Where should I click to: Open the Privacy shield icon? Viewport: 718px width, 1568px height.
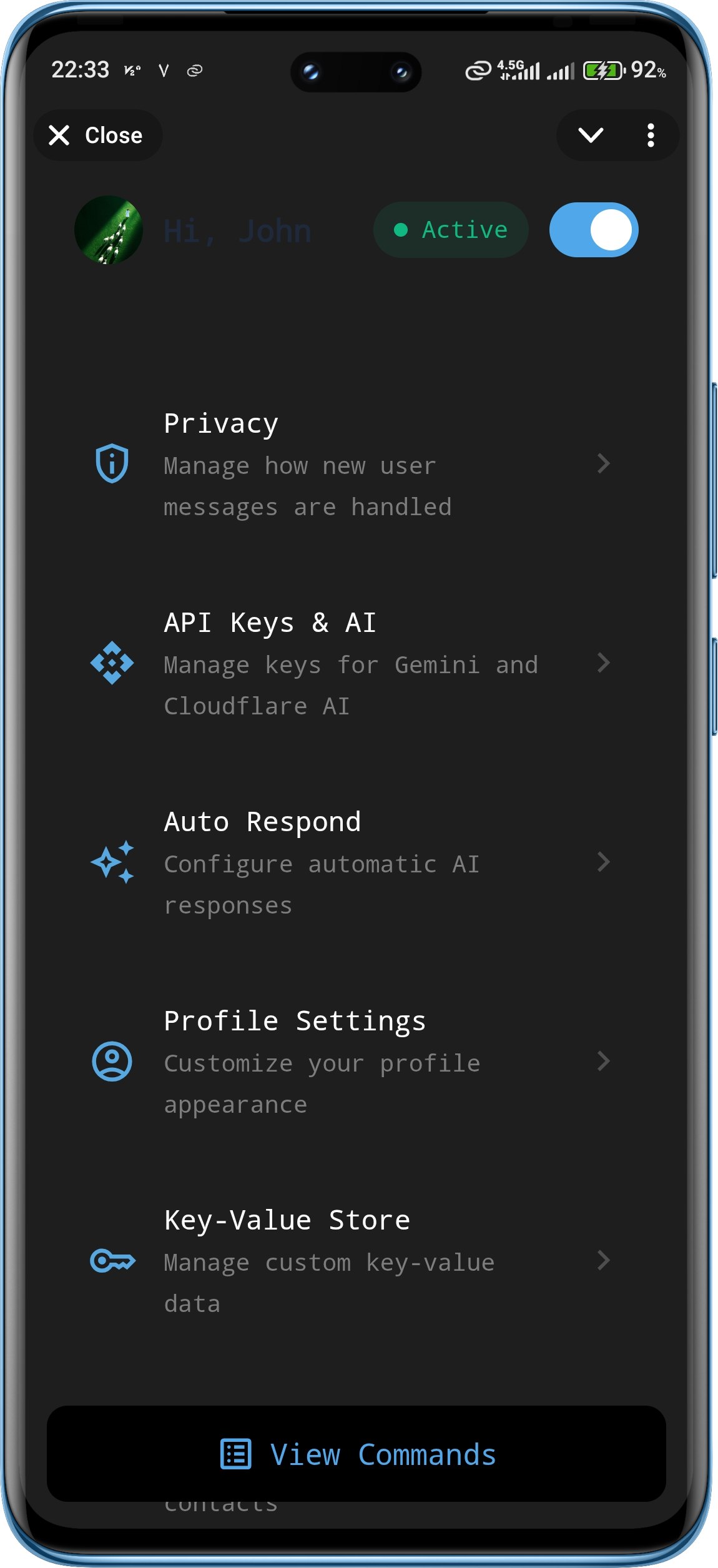111,463
